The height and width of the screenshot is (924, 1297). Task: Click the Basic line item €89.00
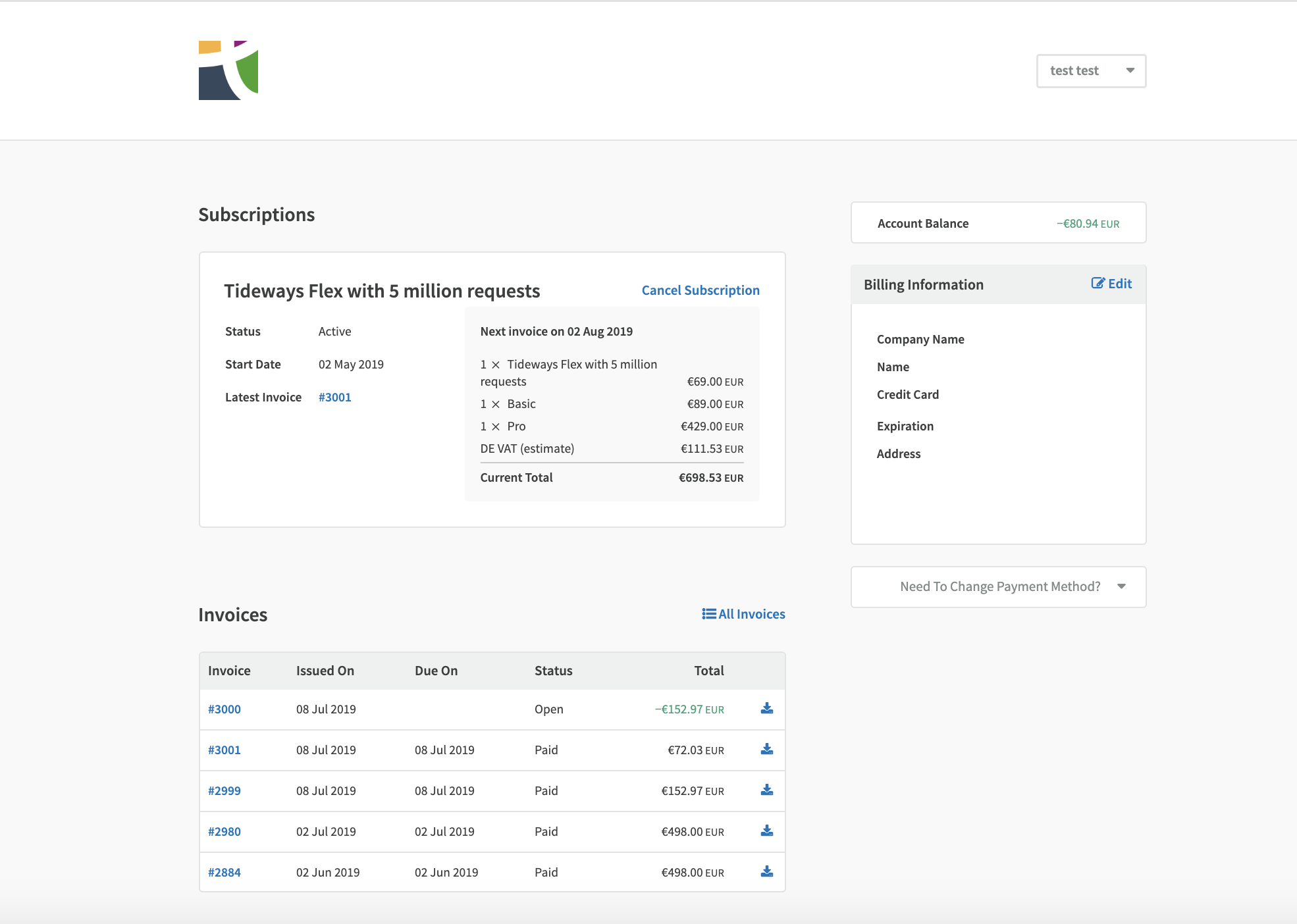coord(612,404)
